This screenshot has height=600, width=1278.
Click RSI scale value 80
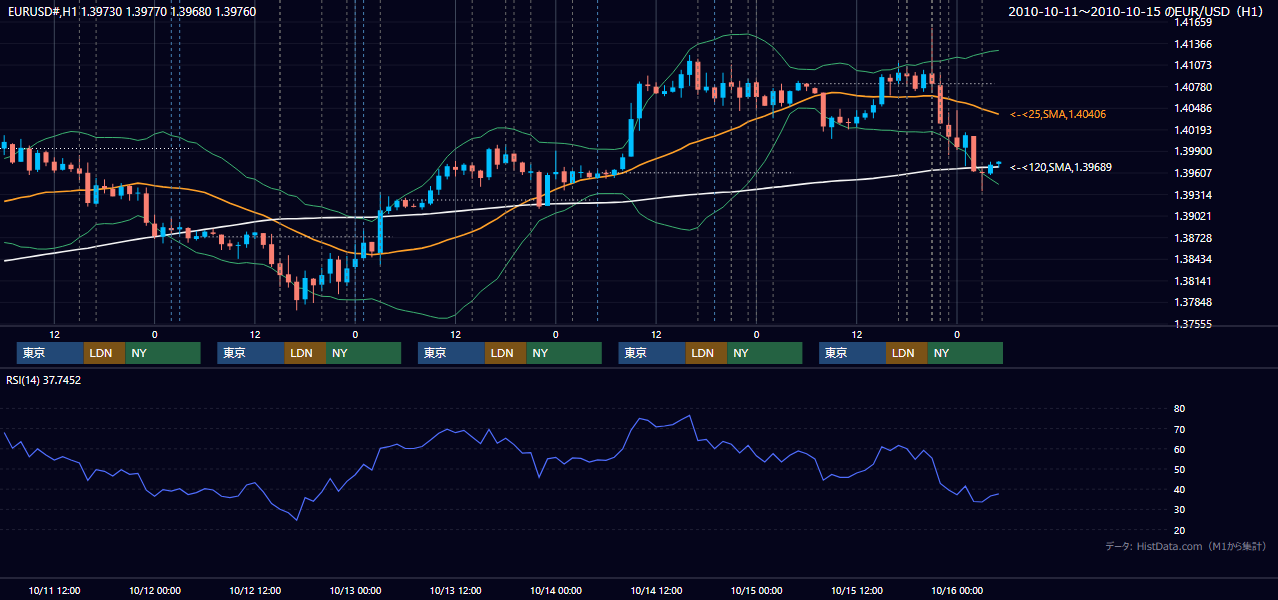tap(1179, 409)
